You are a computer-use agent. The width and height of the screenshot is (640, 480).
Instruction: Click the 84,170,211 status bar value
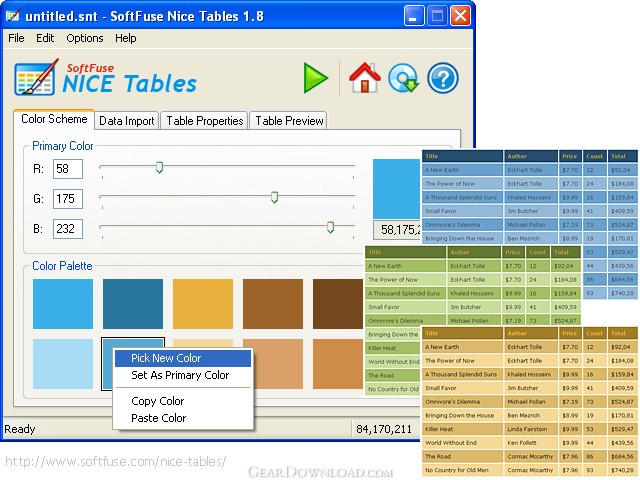click(384, 429)
